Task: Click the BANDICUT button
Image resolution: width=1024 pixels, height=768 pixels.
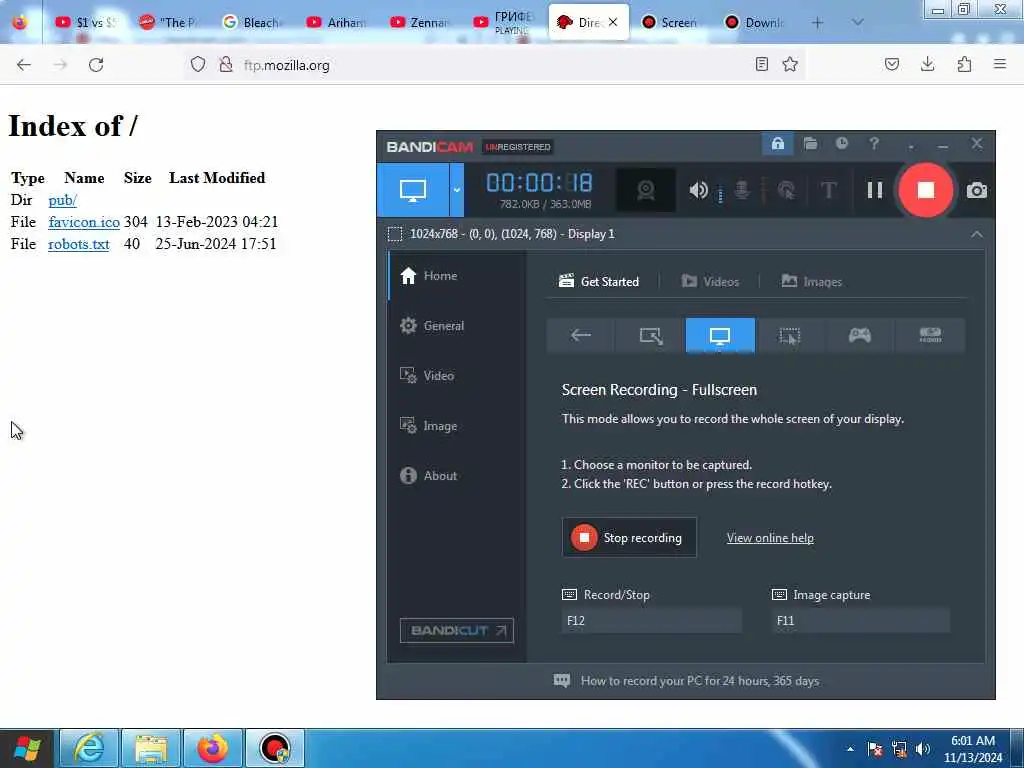Action: click(x=456, y=630)
